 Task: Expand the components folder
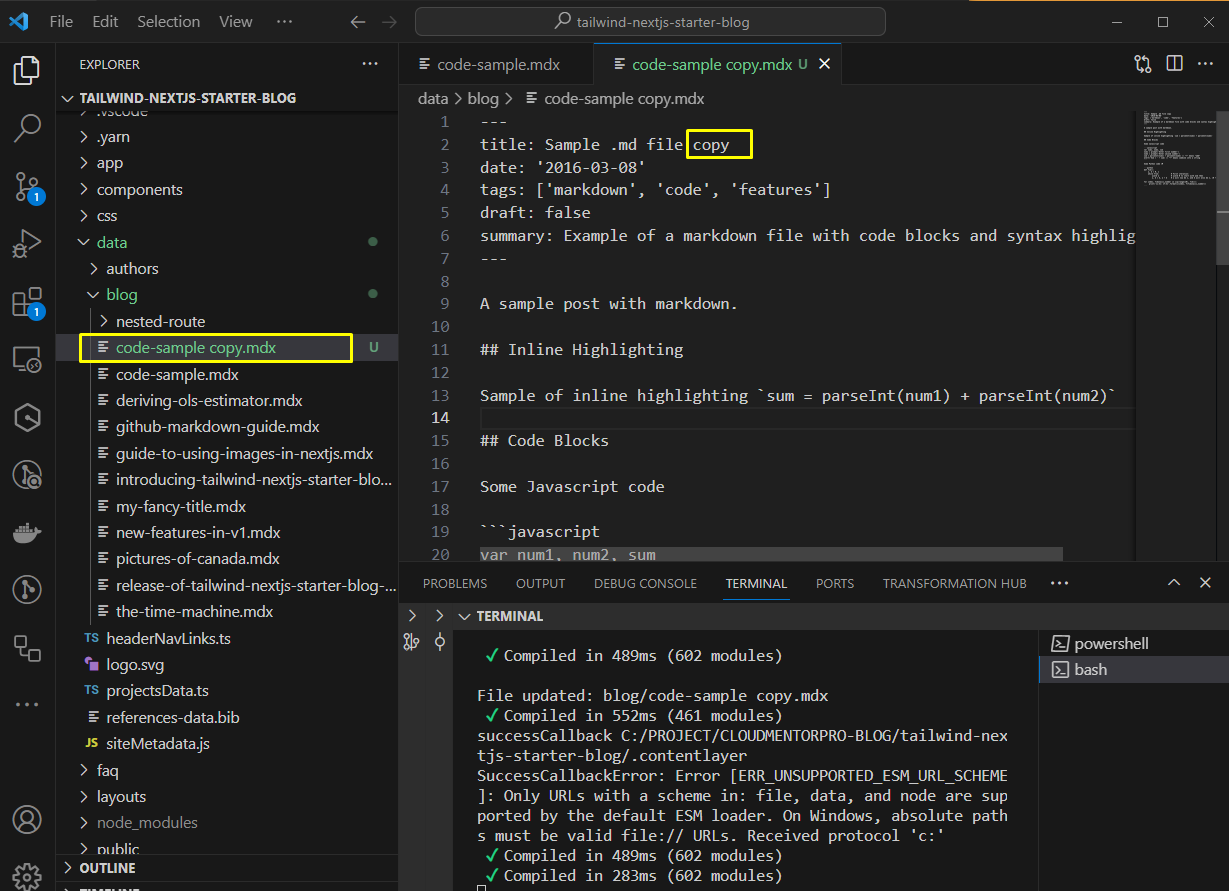139,189
